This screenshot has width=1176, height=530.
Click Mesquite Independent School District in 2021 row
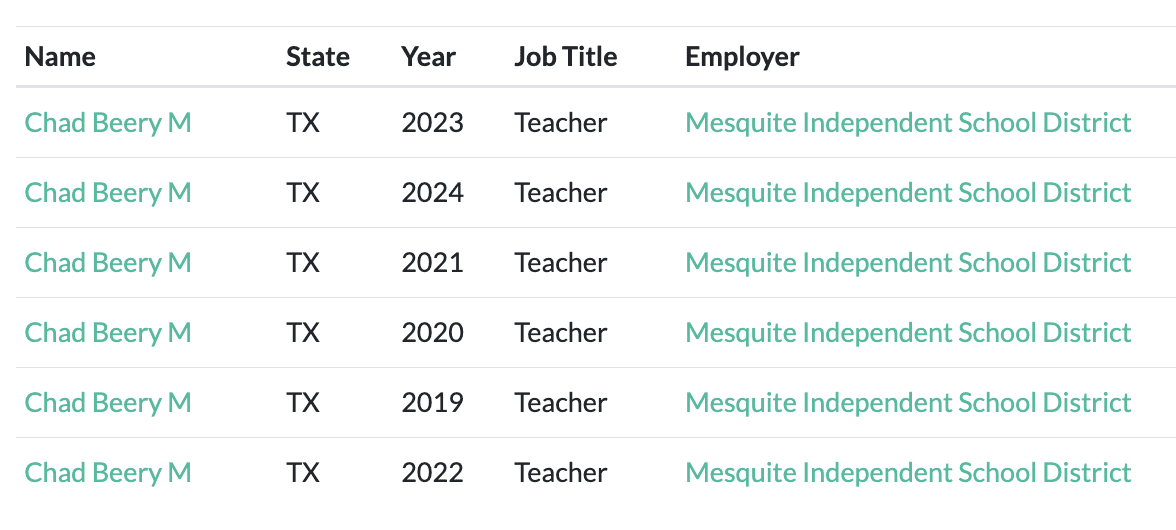click(907, 263)
